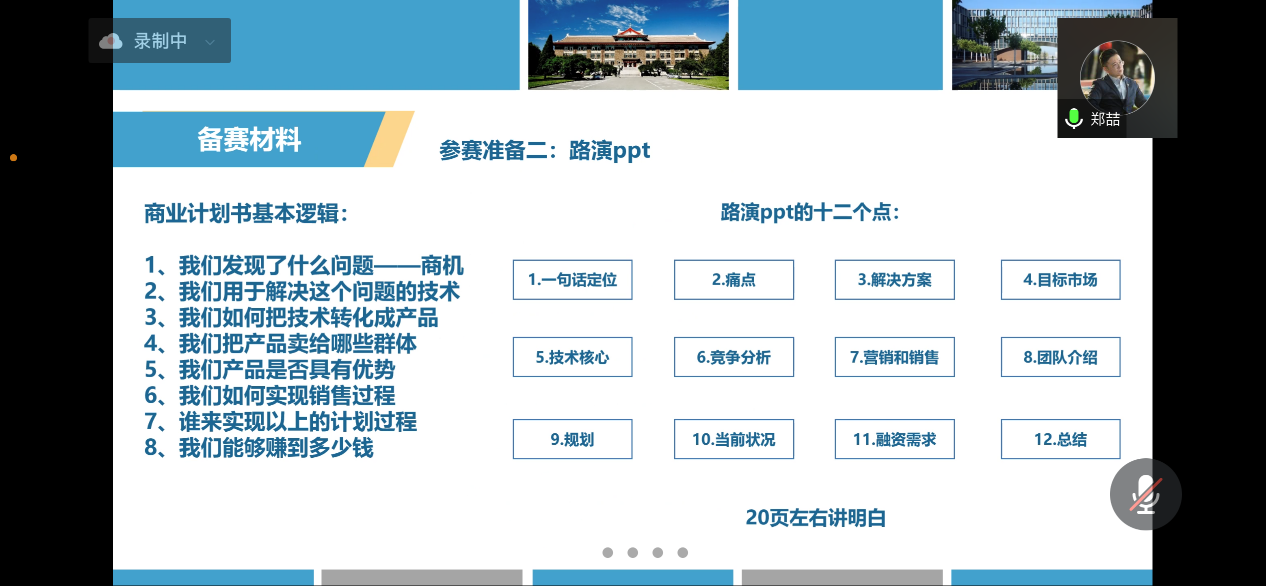Click the red-roofed building photo
Viewport: 1266px width, 586px height.
(x=628, y=45)
